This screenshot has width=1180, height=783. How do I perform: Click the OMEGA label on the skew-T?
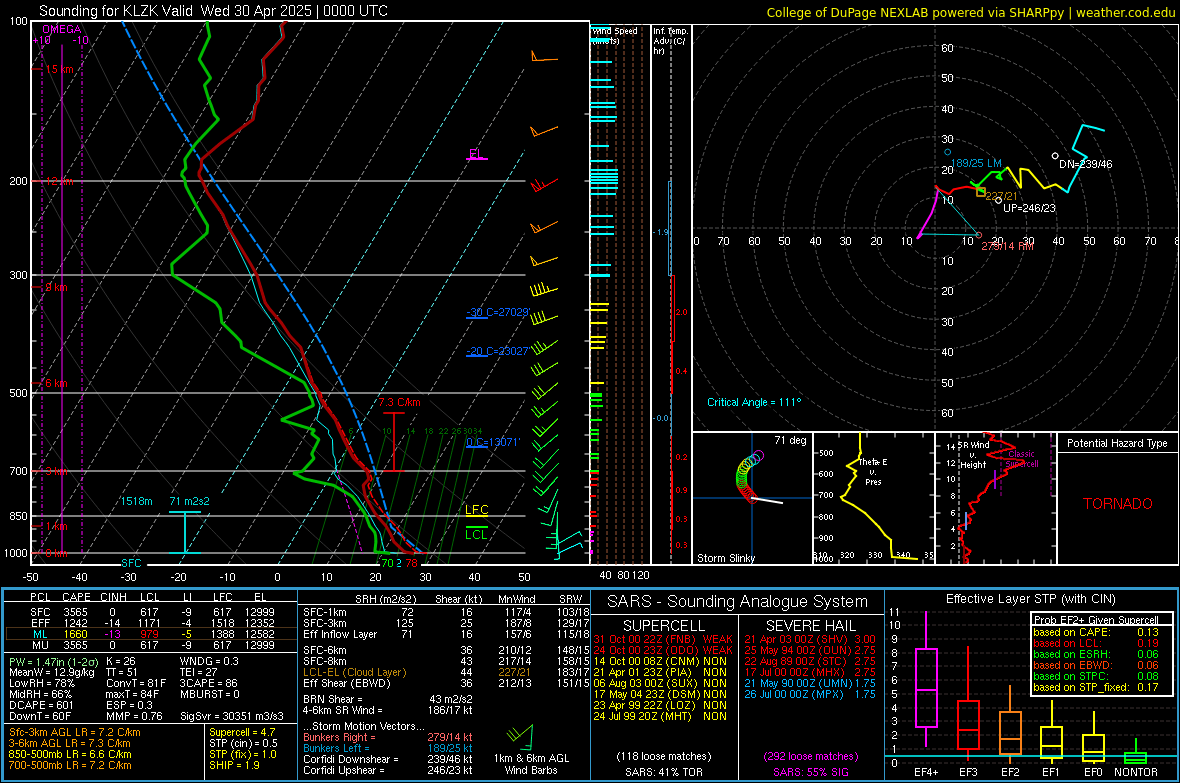[62, 29]
